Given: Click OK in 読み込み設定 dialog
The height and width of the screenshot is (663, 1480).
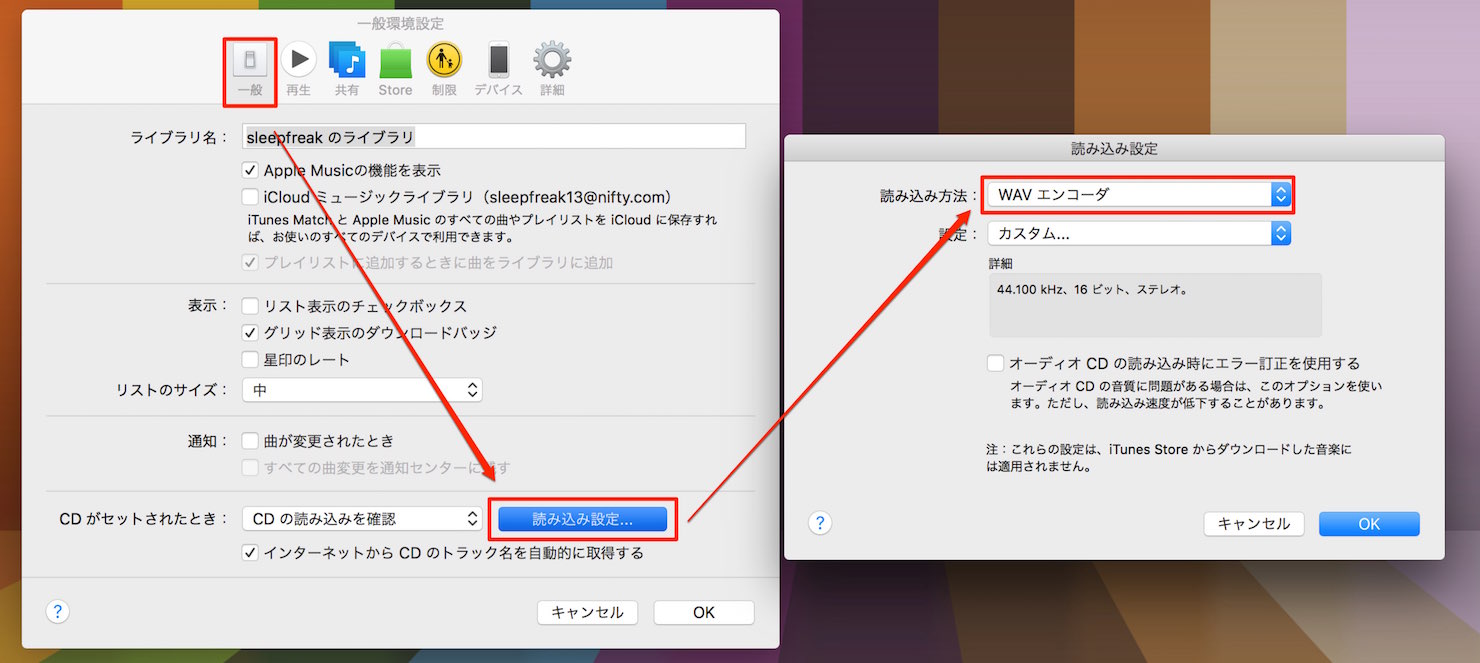Looking at the screenshot, I should tap(1369, 524).
